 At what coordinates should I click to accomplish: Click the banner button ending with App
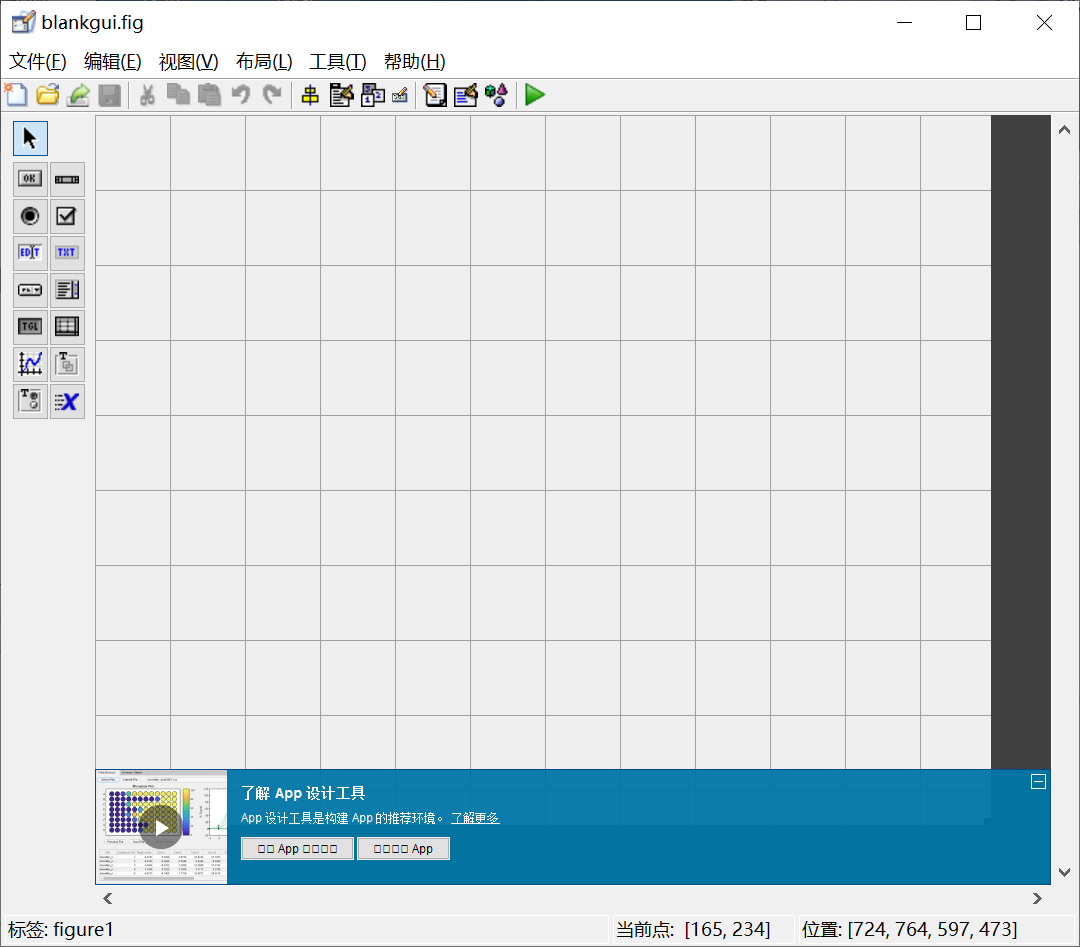403,849
